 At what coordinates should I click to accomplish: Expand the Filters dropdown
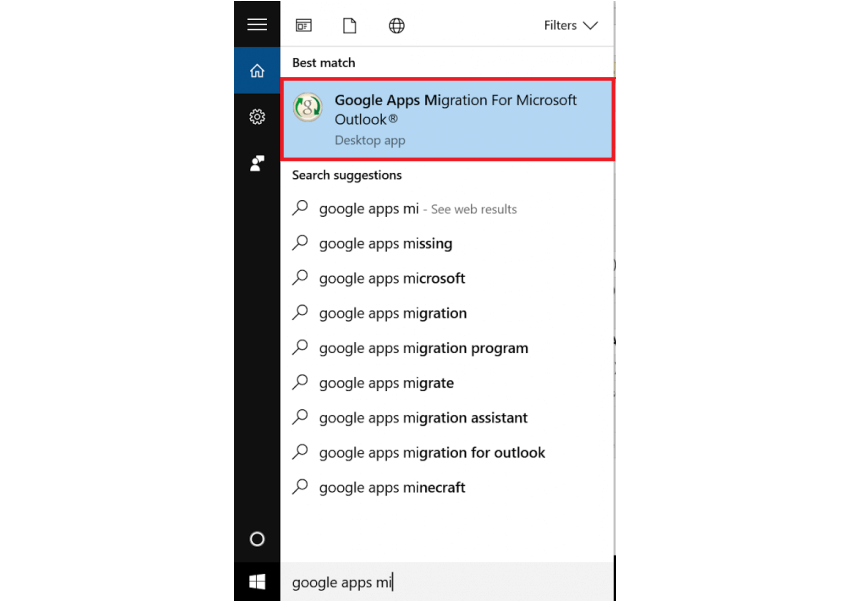[571, 25]
